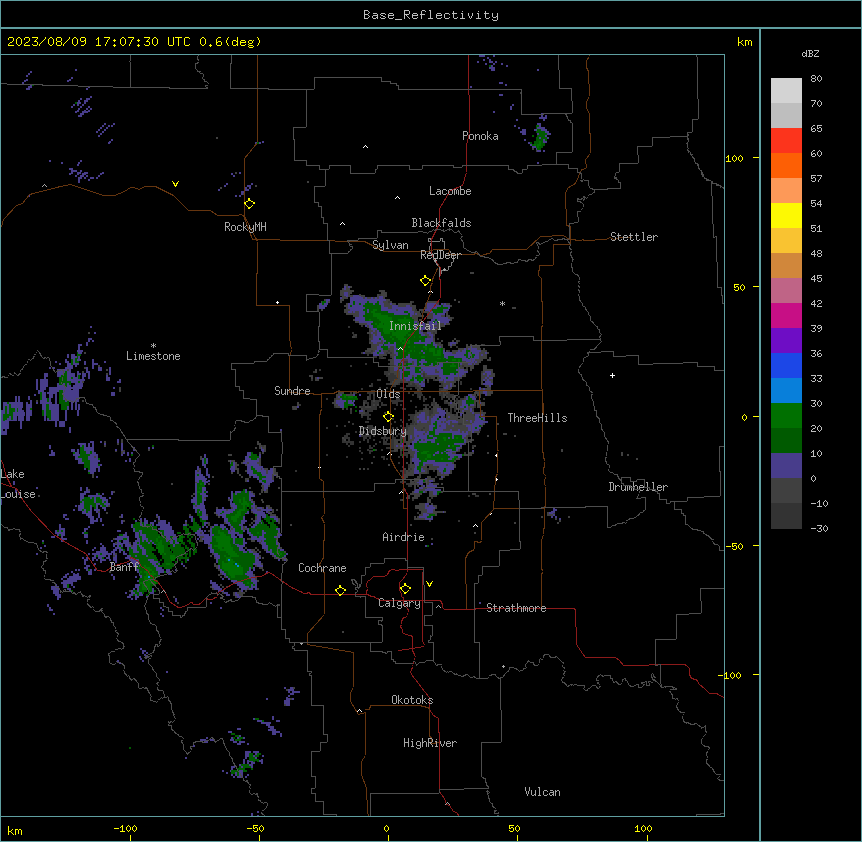Click the Vulcan town label
The height and width of the screenshot is (842, 862).
click(x=543, y=792)
